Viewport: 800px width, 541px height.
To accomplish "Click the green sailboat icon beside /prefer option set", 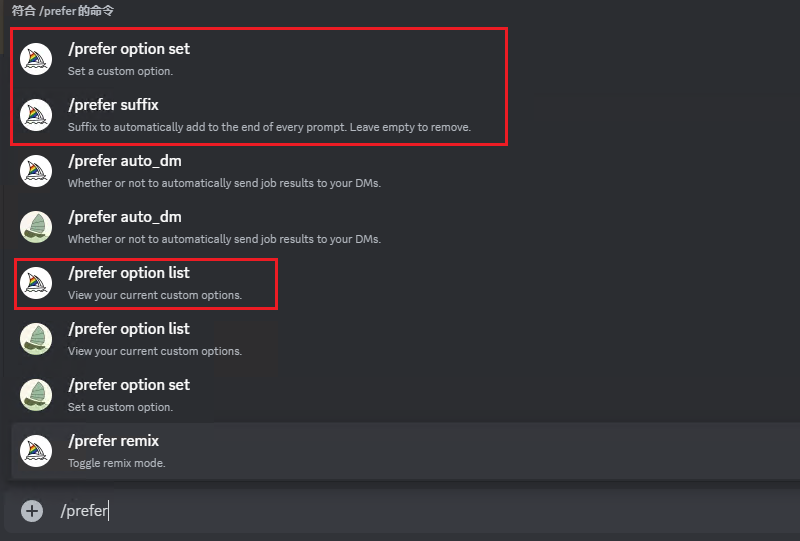I will click(36, 395).
